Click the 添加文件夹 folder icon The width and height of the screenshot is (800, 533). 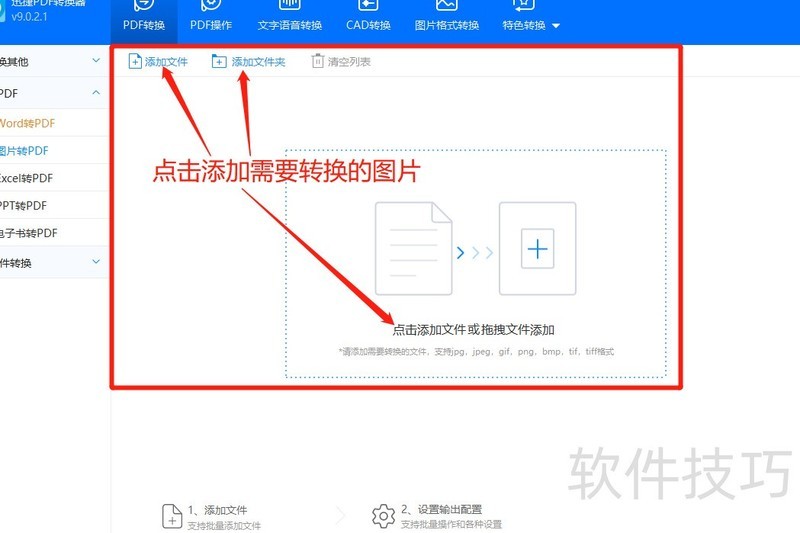tap(219, 62)
